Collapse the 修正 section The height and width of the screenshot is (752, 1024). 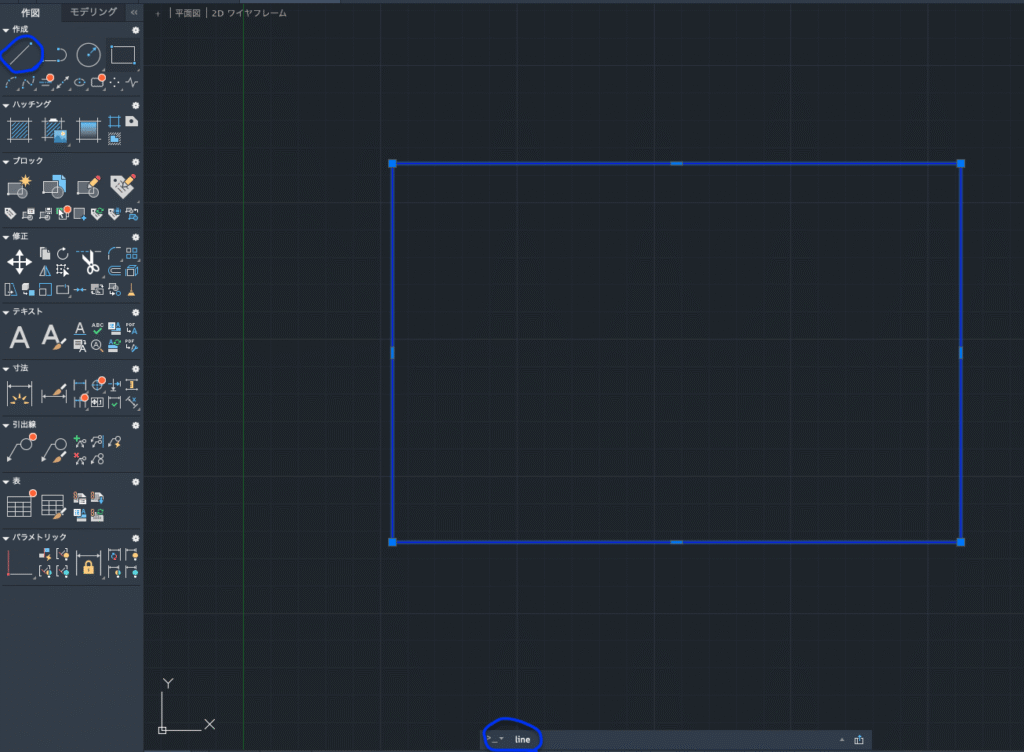tap(6, 236)
